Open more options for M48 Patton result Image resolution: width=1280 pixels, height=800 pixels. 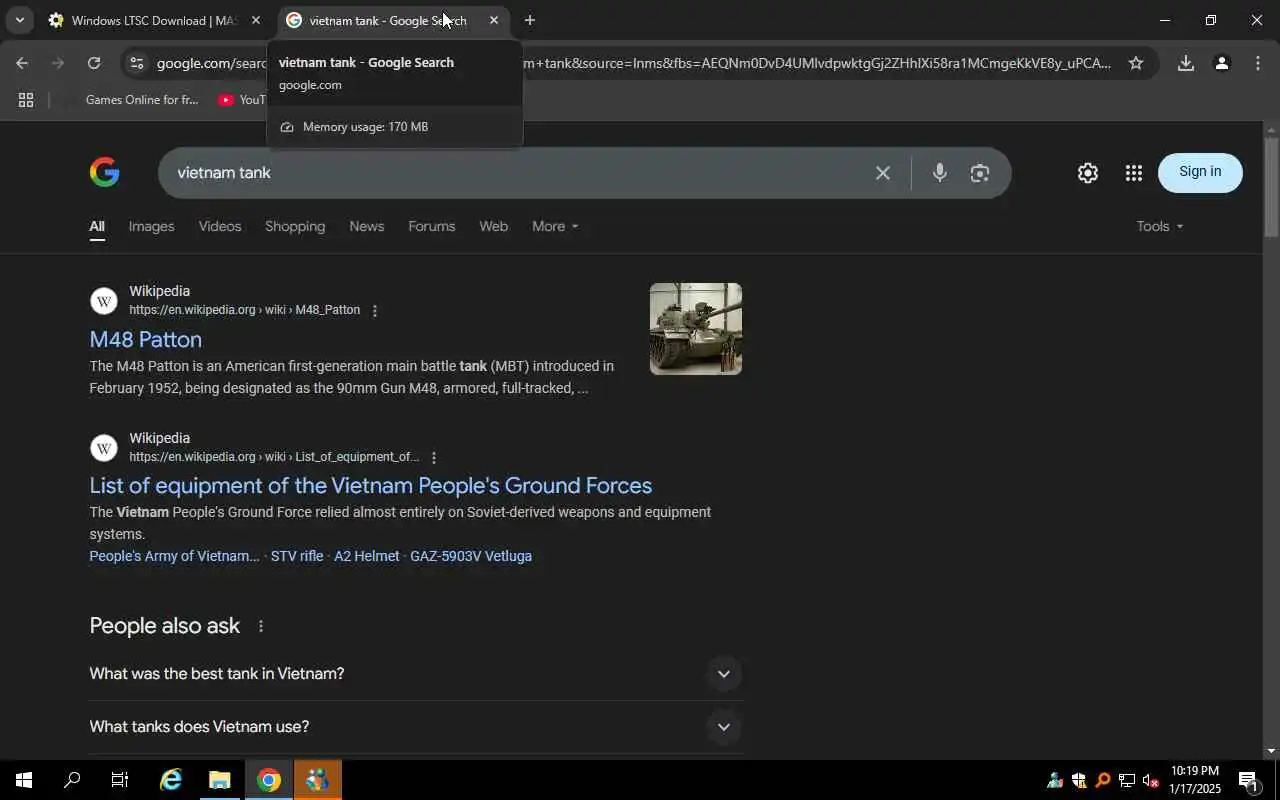[375, 311]
